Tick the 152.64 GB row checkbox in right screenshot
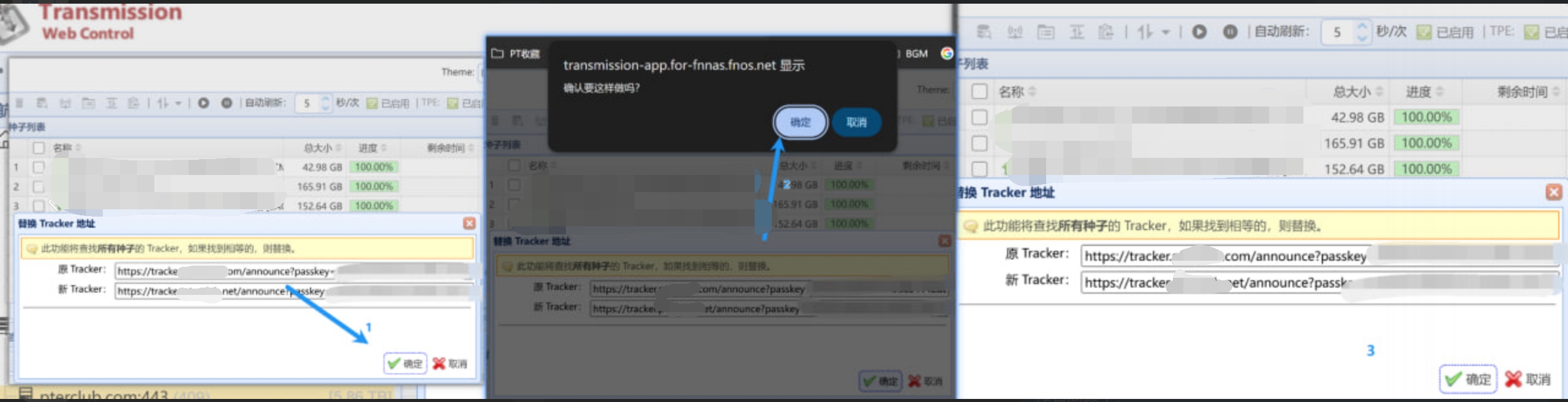Viewport: 1568px width, 402px height. pyautogui.click(x=979, y=168)
